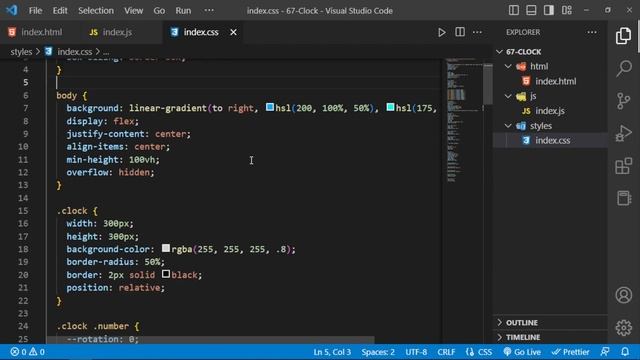Collapse the styles folder
640x360 pixels.
(x=508, y=126)
